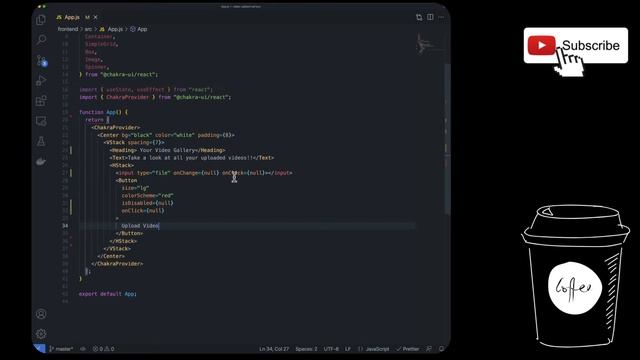Screen dimensions: 640x360
Task: Open the Extensions view
Action: point(41,101)
